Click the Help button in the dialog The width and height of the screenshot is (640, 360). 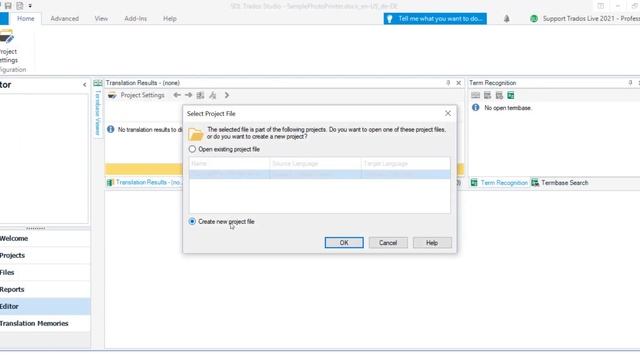(432, 243)
